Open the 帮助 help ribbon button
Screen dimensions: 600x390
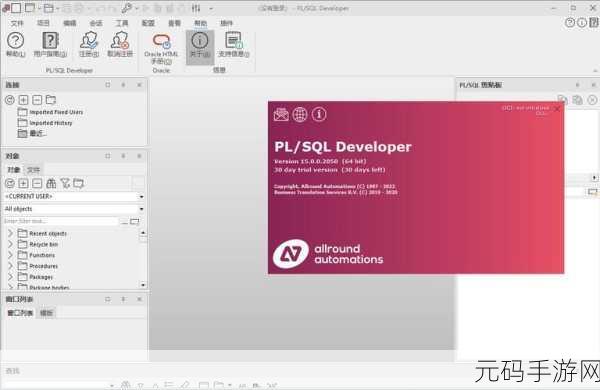(15, 45)
